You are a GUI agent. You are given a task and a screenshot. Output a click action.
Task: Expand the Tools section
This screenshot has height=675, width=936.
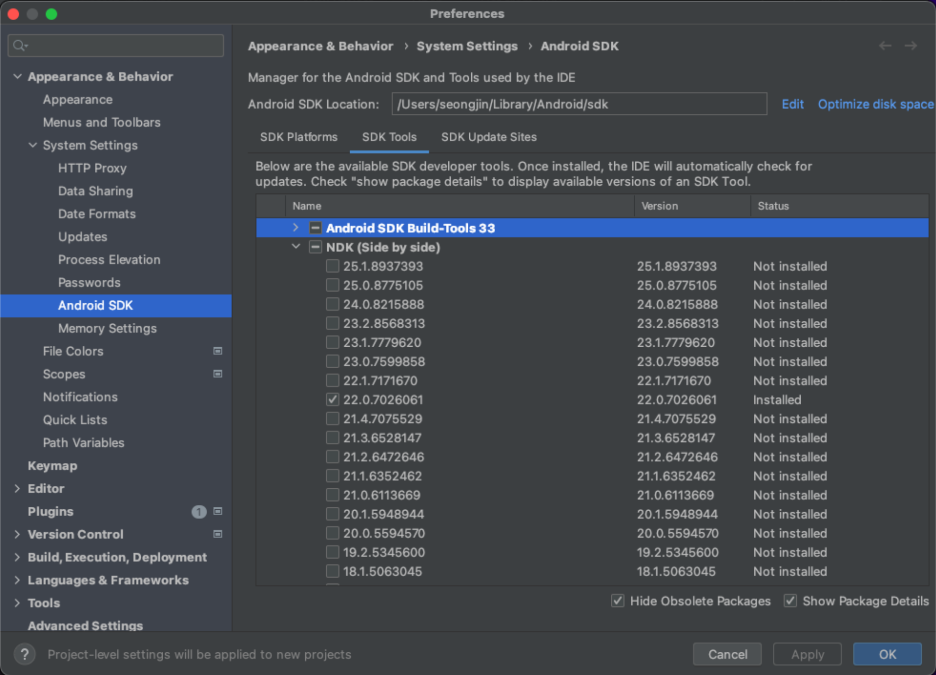[x=17, y=603]
